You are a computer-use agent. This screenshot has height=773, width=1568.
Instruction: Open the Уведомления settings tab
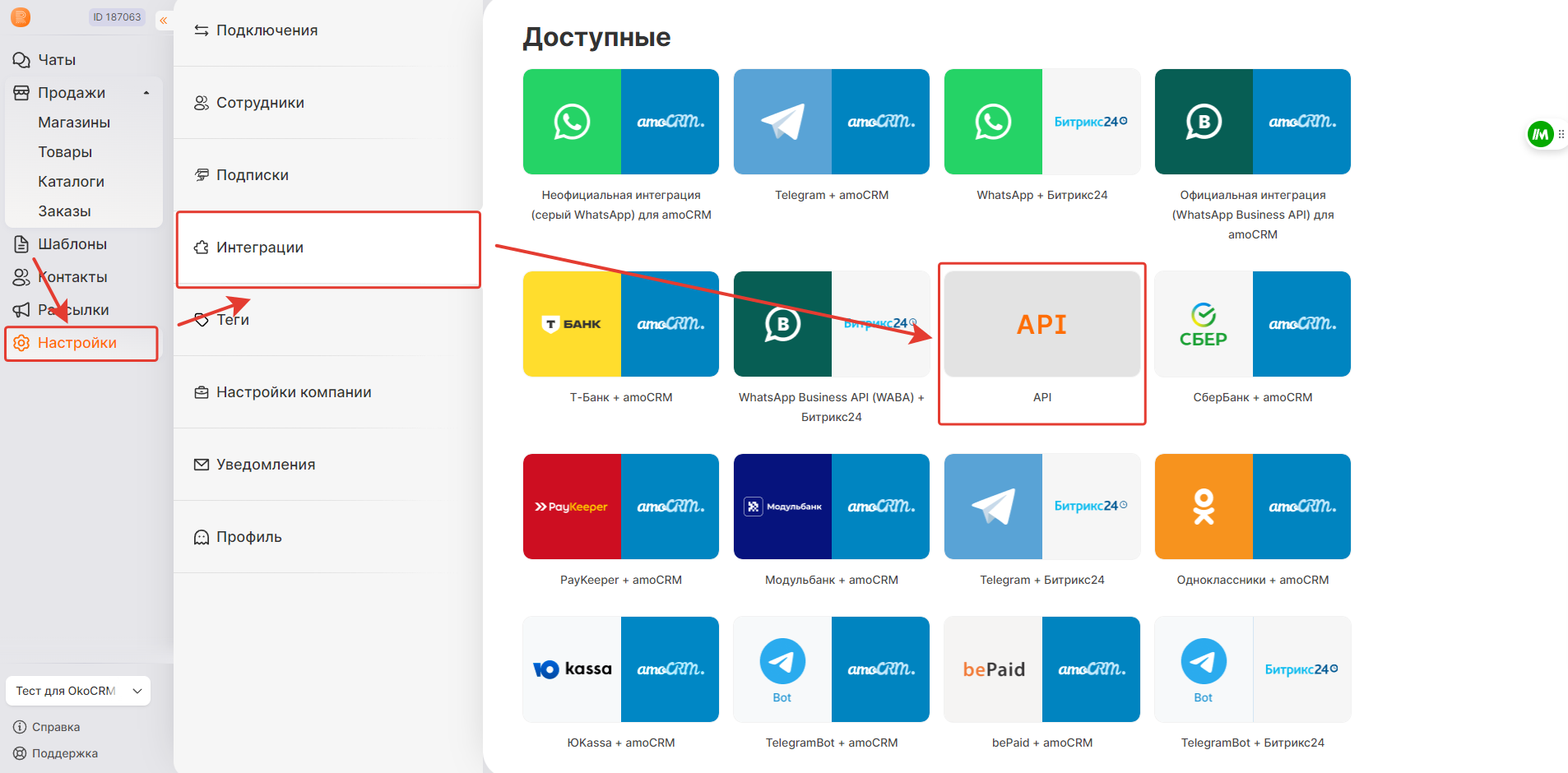327,465
